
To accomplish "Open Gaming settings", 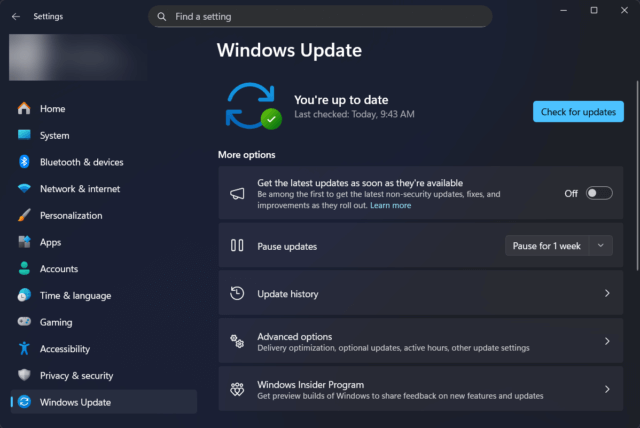I will [104, 322].
